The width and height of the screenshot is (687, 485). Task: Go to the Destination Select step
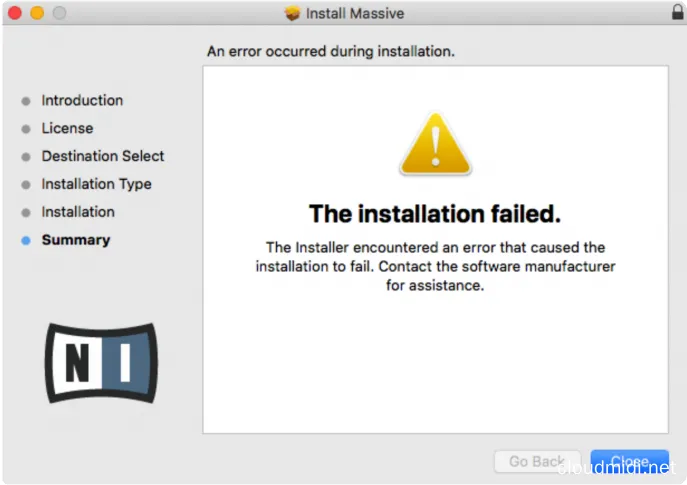tap(103, 156)
